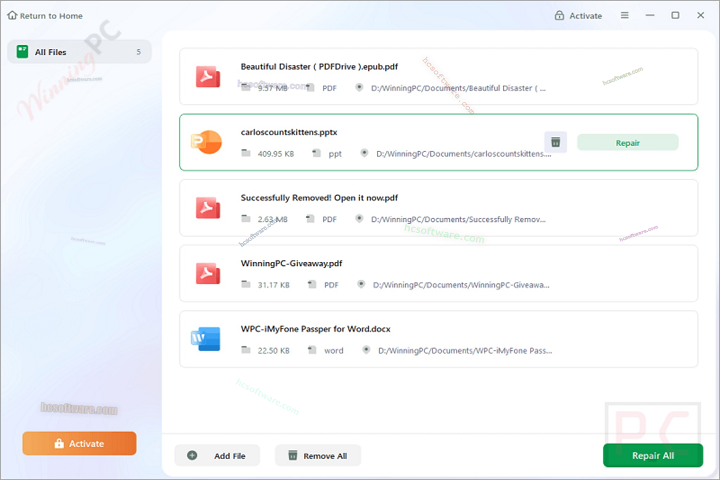Select WinningPC-Giveaway.pdf file name
720x480 pixels.
[x=292, y=264]
